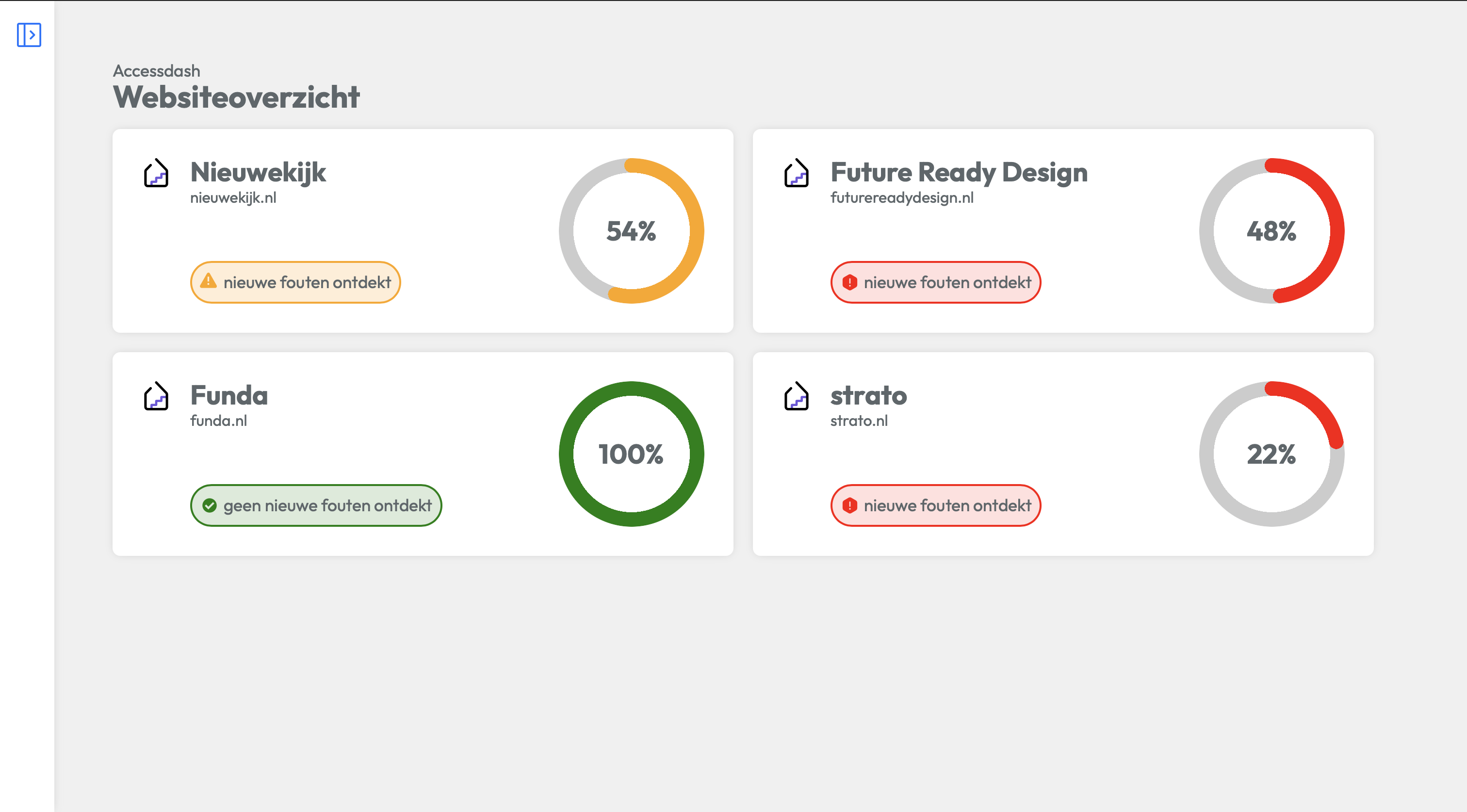Click the 100% green score ring
Image resolution: width=1467 pixels, height=812 pixels.
point(631,455)
